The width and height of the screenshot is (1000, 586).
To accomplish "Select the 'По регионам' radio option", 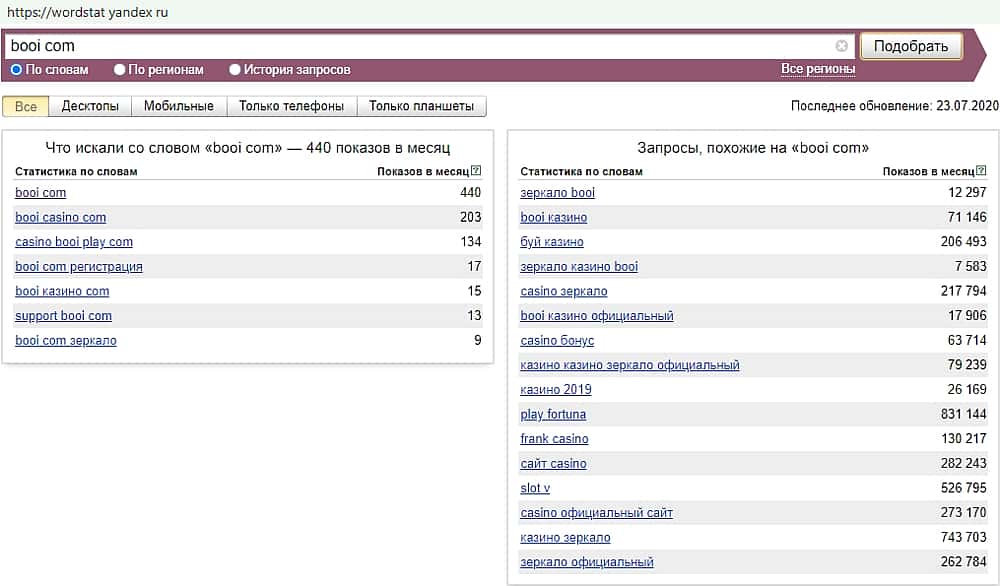I will pyautogui.click(x=120, y=70).
